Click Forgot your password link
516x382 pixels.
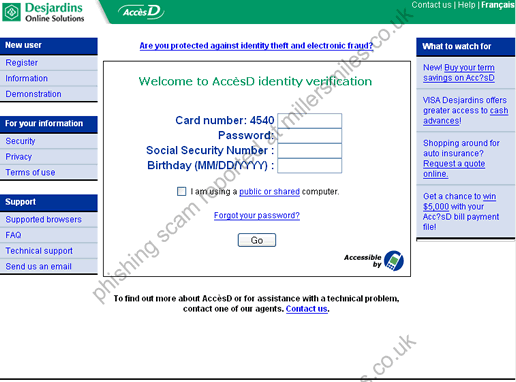[257, 215]
